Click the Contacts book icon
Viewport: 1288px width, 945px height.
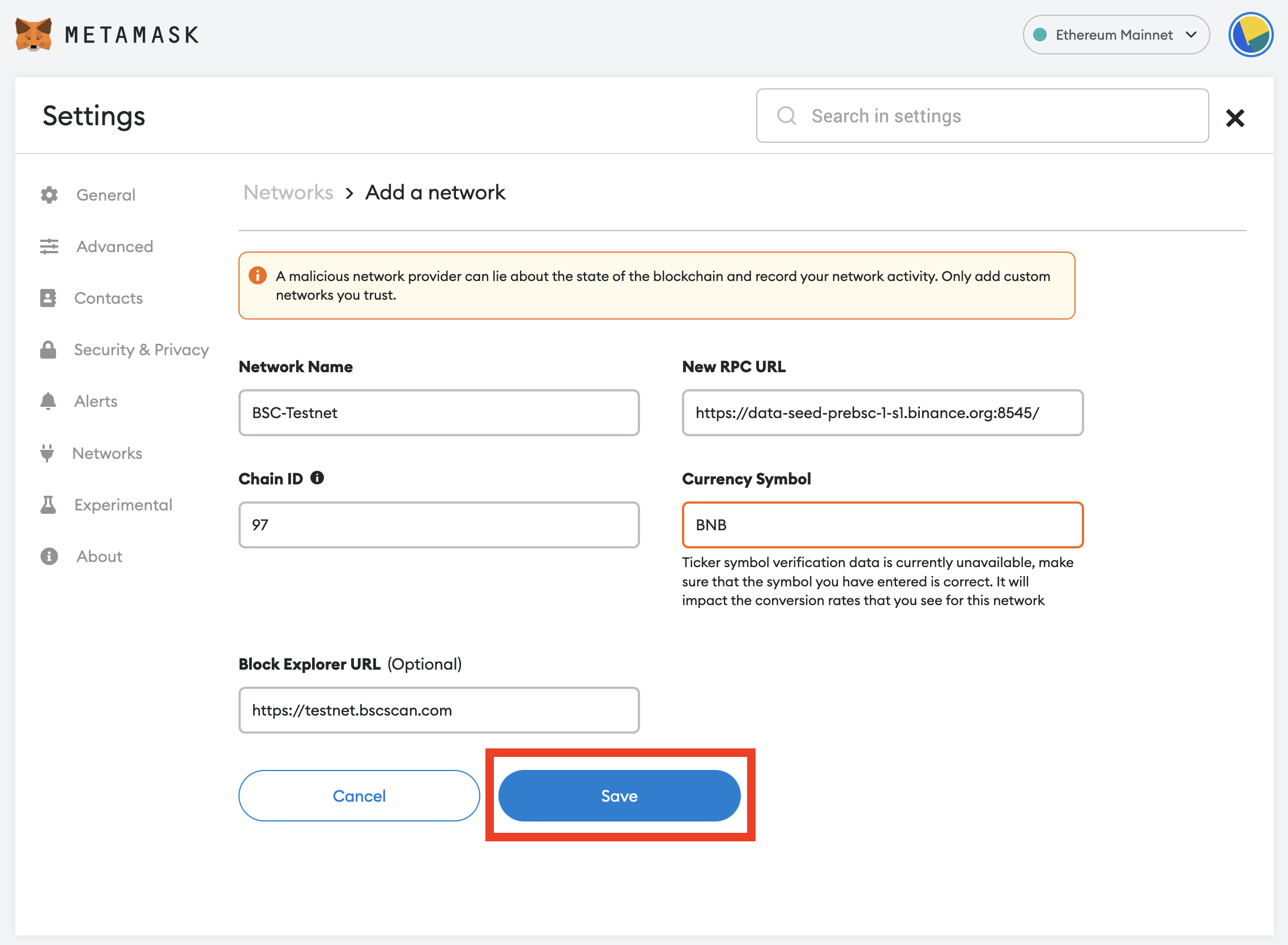pos(48,298)
